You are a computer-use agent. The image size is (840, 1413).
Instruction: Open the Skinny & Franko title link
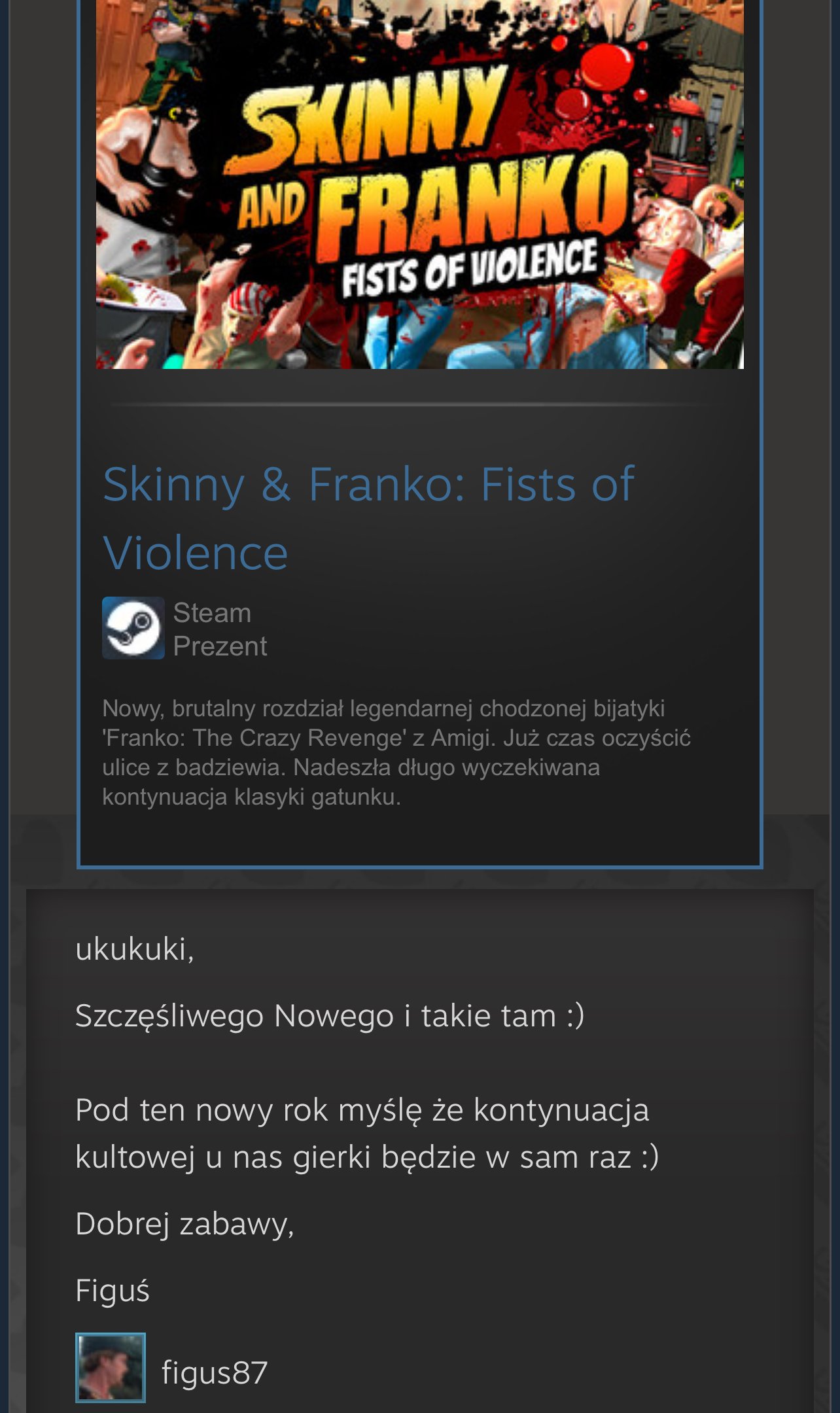[368, 518]
